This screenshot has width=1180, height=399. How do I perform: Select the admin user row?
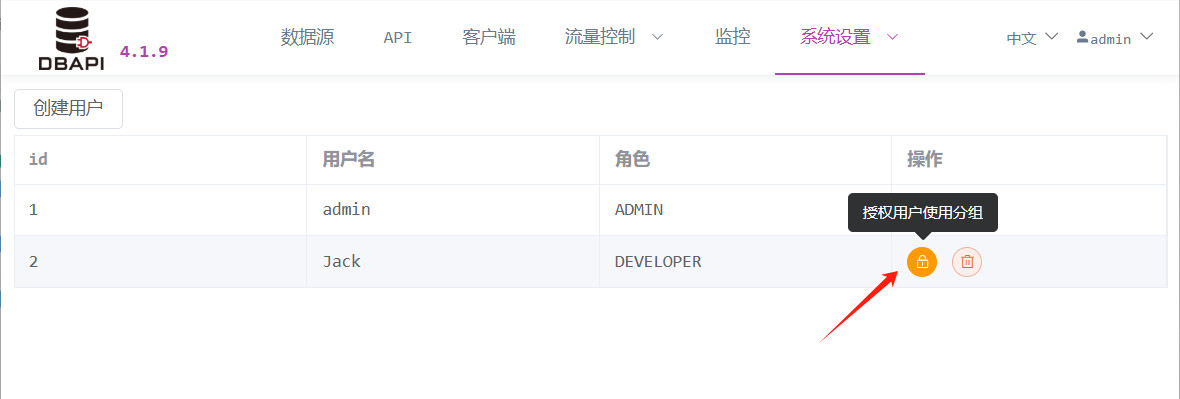pyautogui.click(x=591, y=210)
